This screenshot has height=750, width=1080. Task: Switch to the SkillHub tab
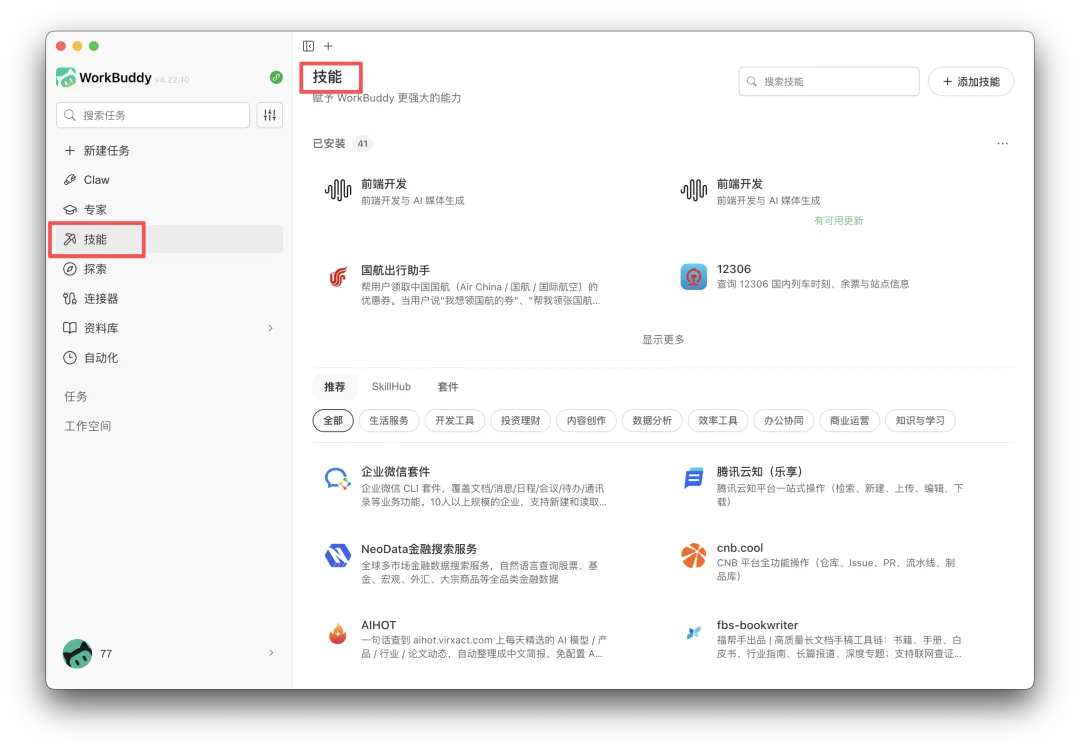(x=391, y=387)
